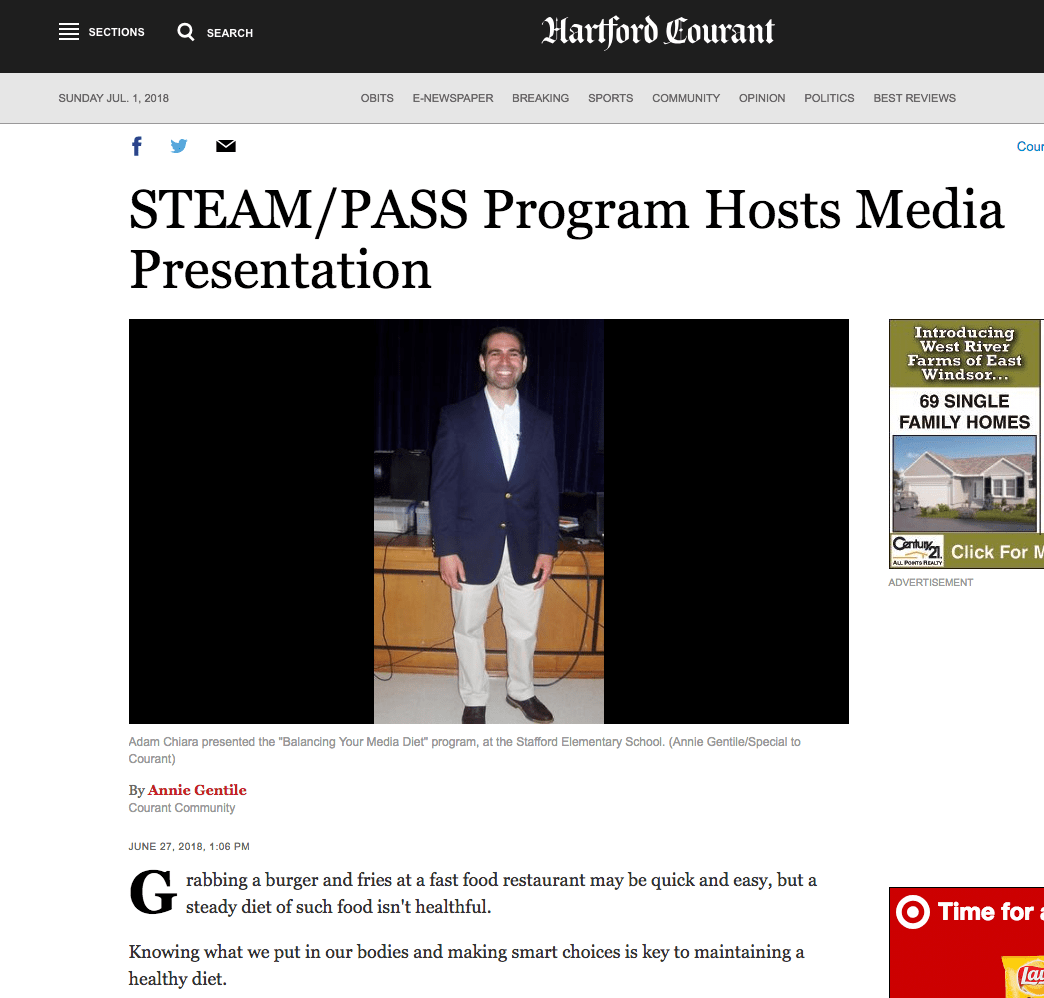1044x998 pixels.
Task: Click the Search magnifier icon
Action: [x=186, y=31]
